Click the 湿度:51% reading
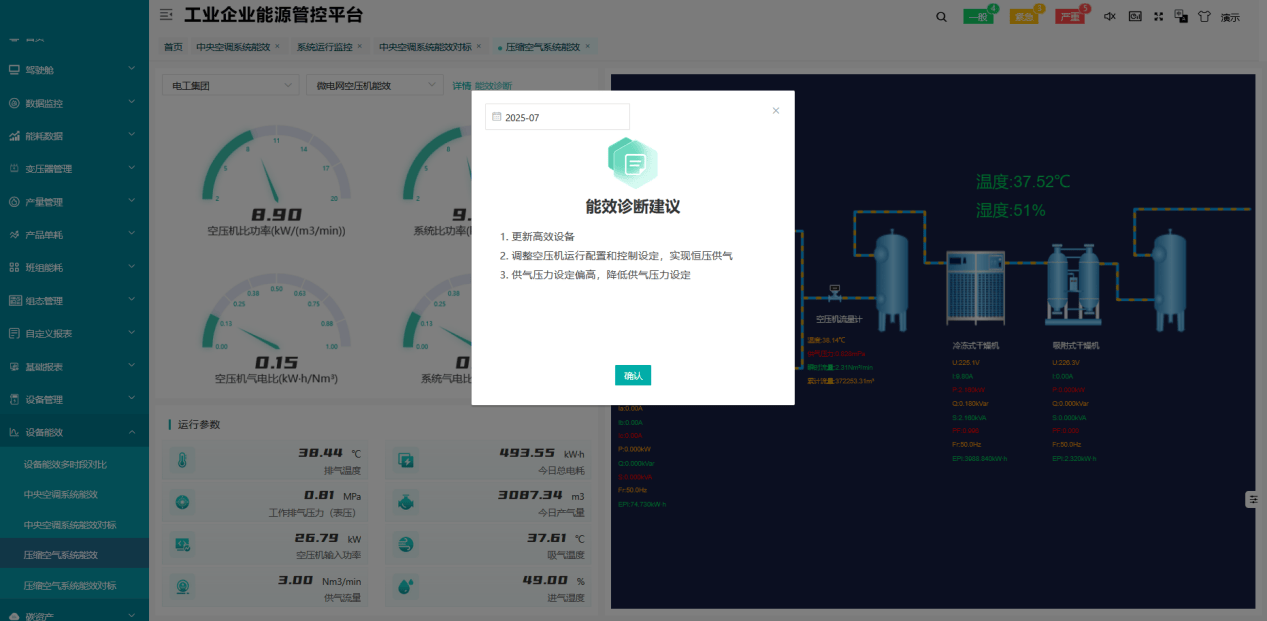1267x621 pixels. click(x=1010, y=210)
